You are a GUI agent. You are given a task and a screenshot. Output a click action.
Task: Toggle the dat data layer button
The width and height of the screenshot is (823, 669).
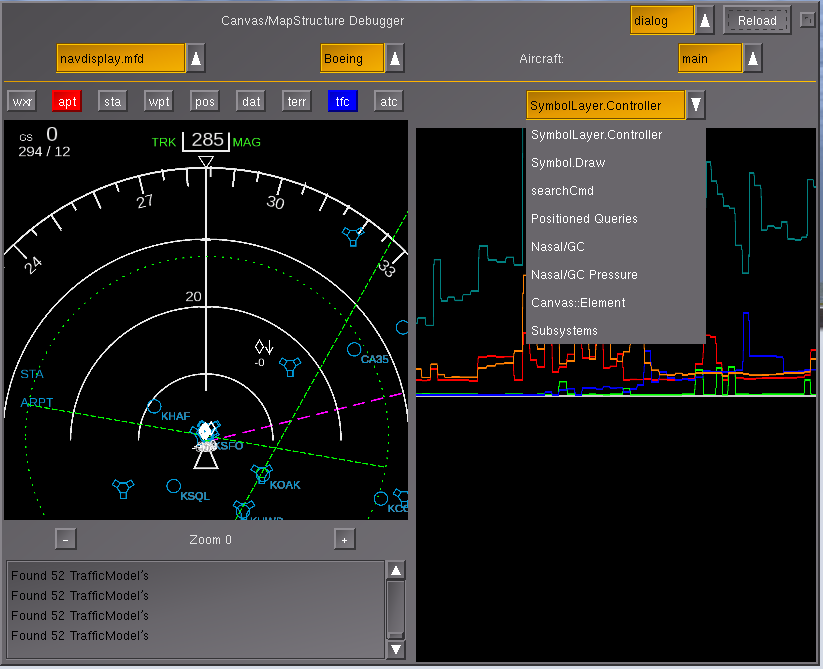point(251,101)
